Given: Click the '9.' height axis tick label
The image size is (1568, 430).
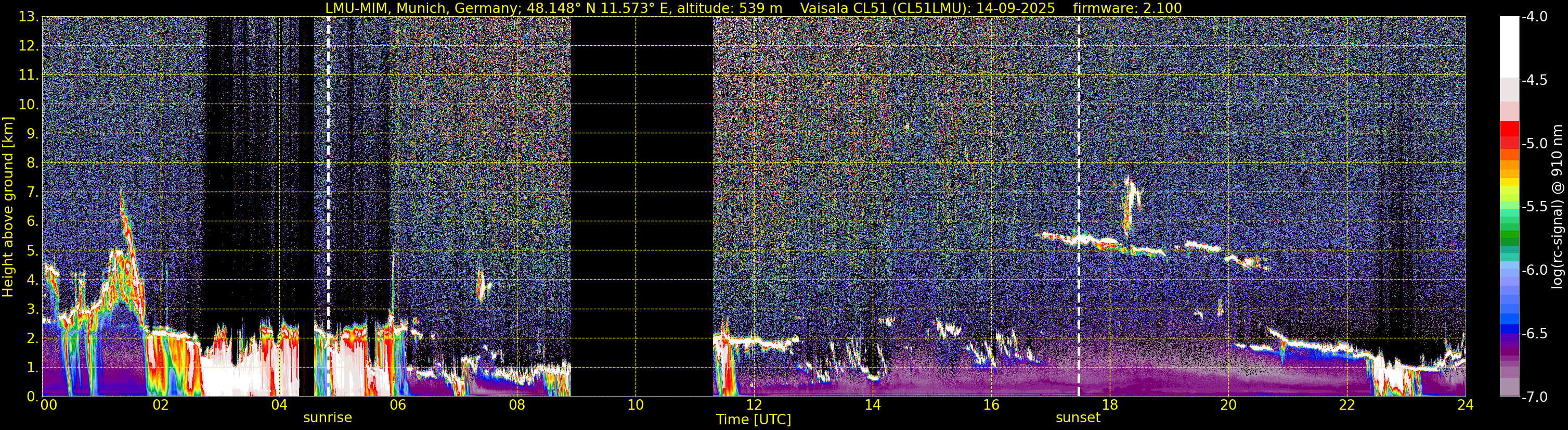Looking at the screenshot, I should [x=33, y=133].
